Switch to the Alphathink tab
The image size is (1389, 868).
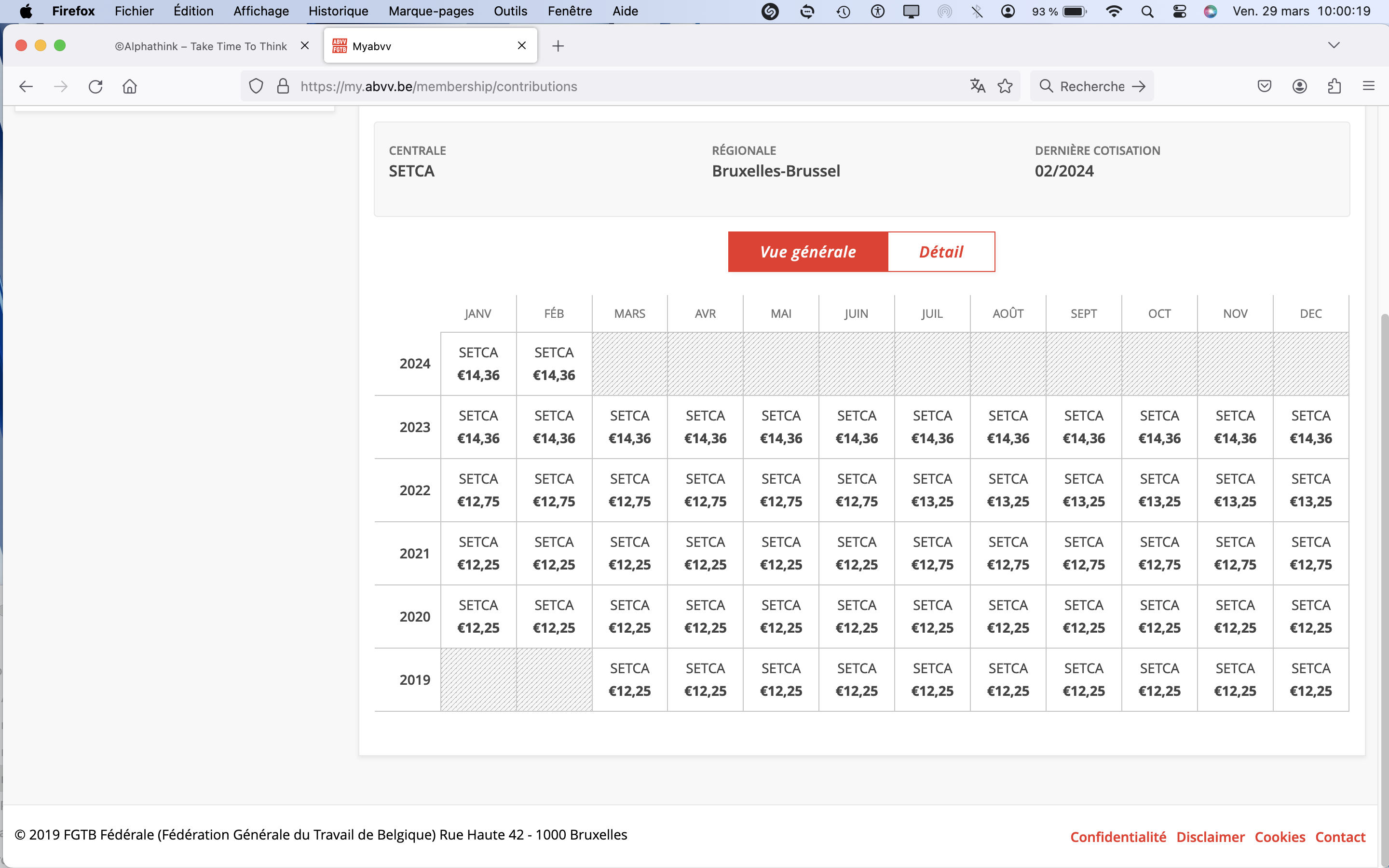pos(201,46)
